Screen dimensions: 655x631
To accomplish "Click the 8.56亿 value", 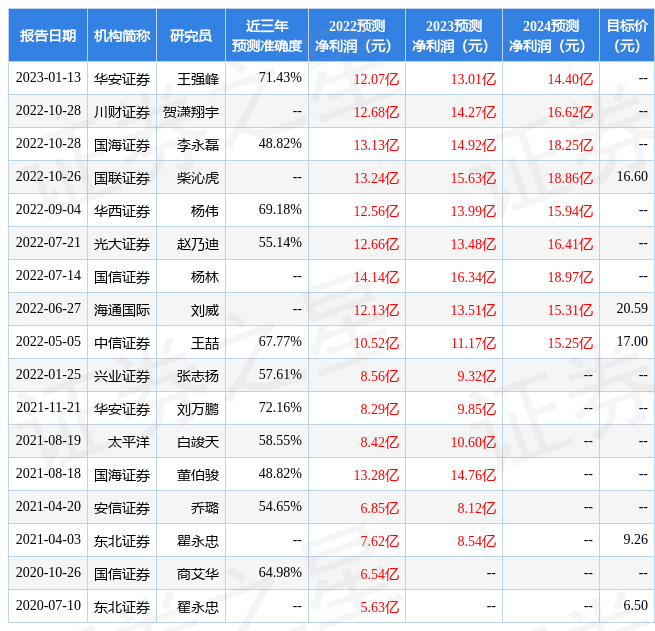I will [379, 376].
